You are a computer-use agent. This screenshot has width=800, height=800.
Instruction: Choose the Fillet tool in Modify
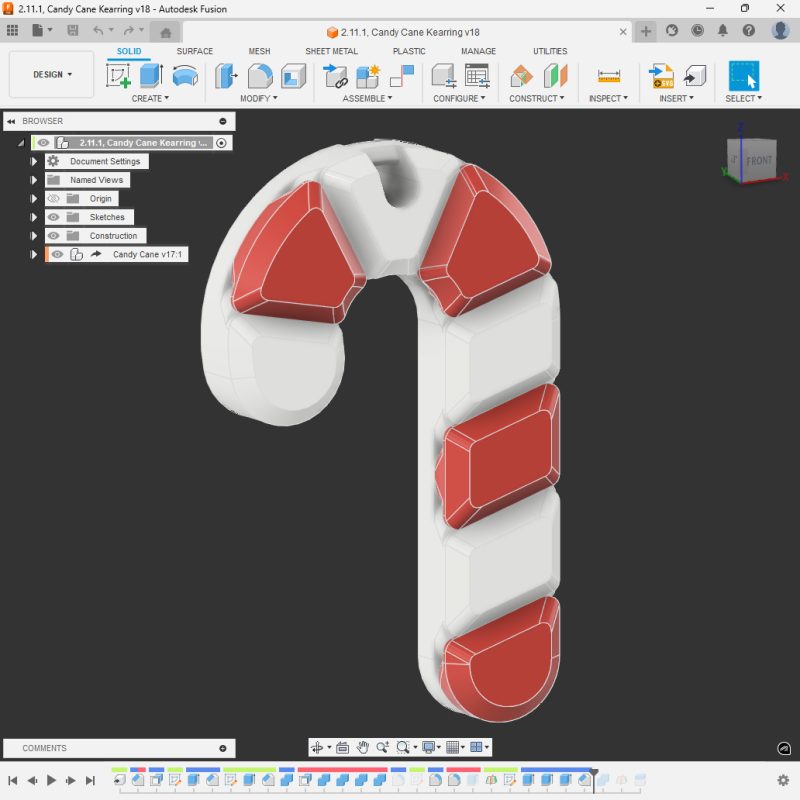coord(260,76)
